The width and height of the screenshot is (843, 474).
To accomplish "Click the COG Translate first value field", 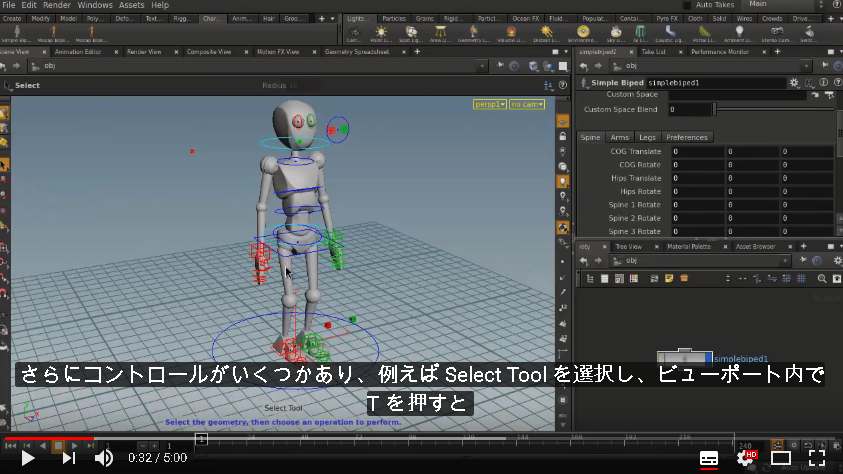I will click(697, 152).
